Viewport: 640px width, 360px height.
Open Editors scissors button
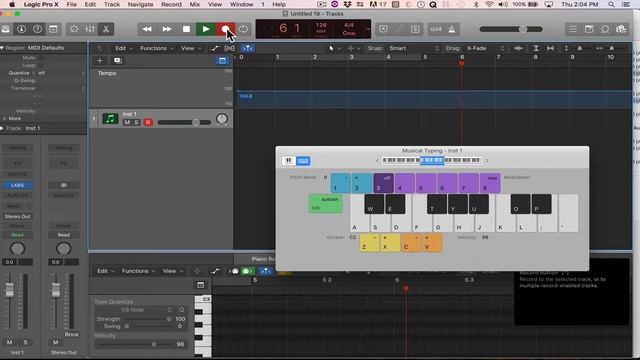pos(106,29)
